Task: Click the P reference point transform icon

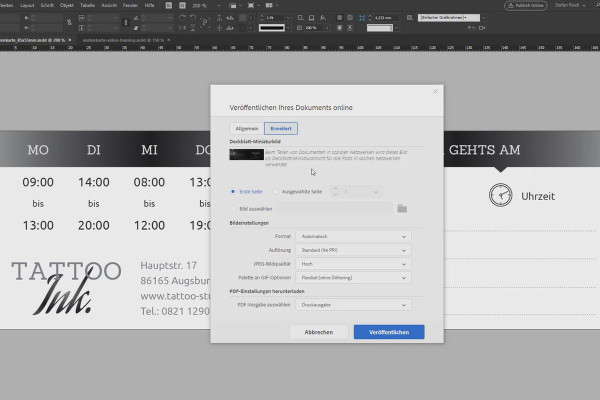Action: 205,23
